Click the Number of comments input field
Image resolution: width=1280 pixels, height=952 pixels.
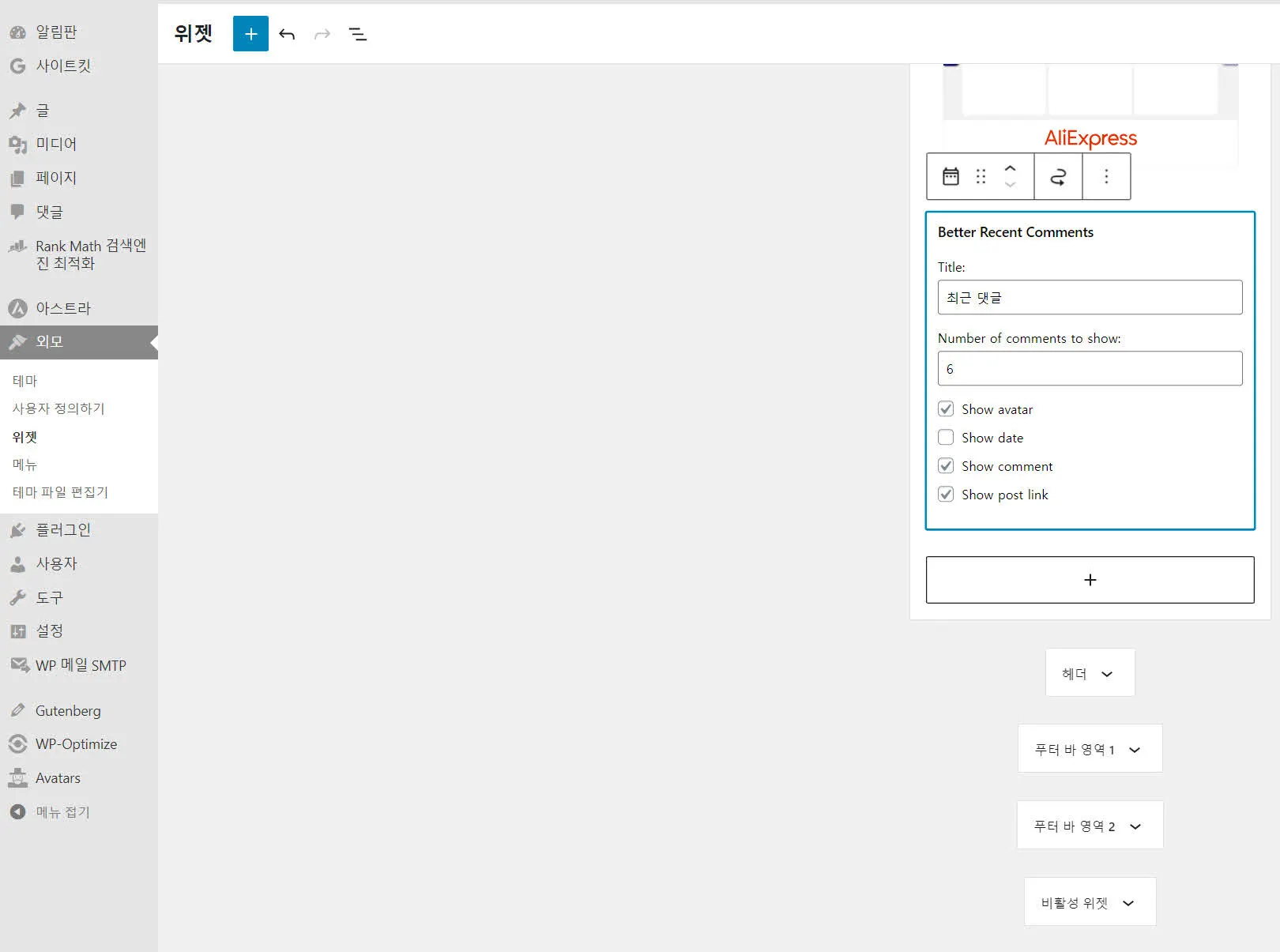click(x=1090, y=369)
